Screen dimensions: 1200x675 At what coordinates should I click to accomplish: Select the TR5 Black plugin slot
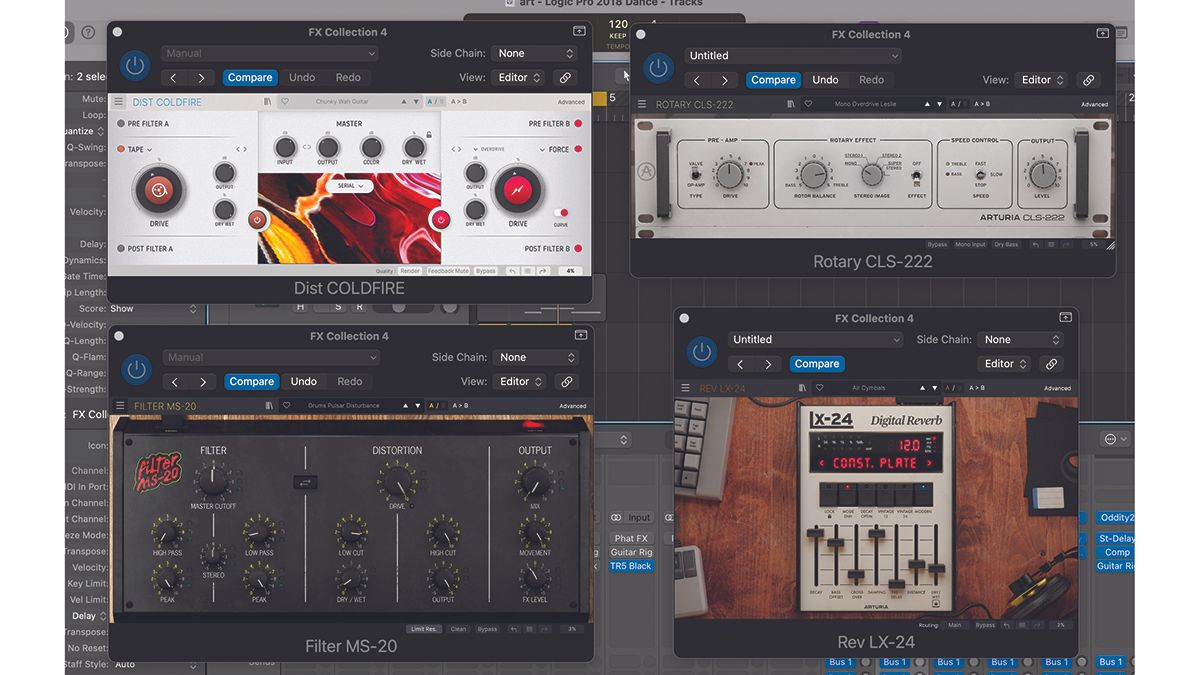[x=630, y=565]
